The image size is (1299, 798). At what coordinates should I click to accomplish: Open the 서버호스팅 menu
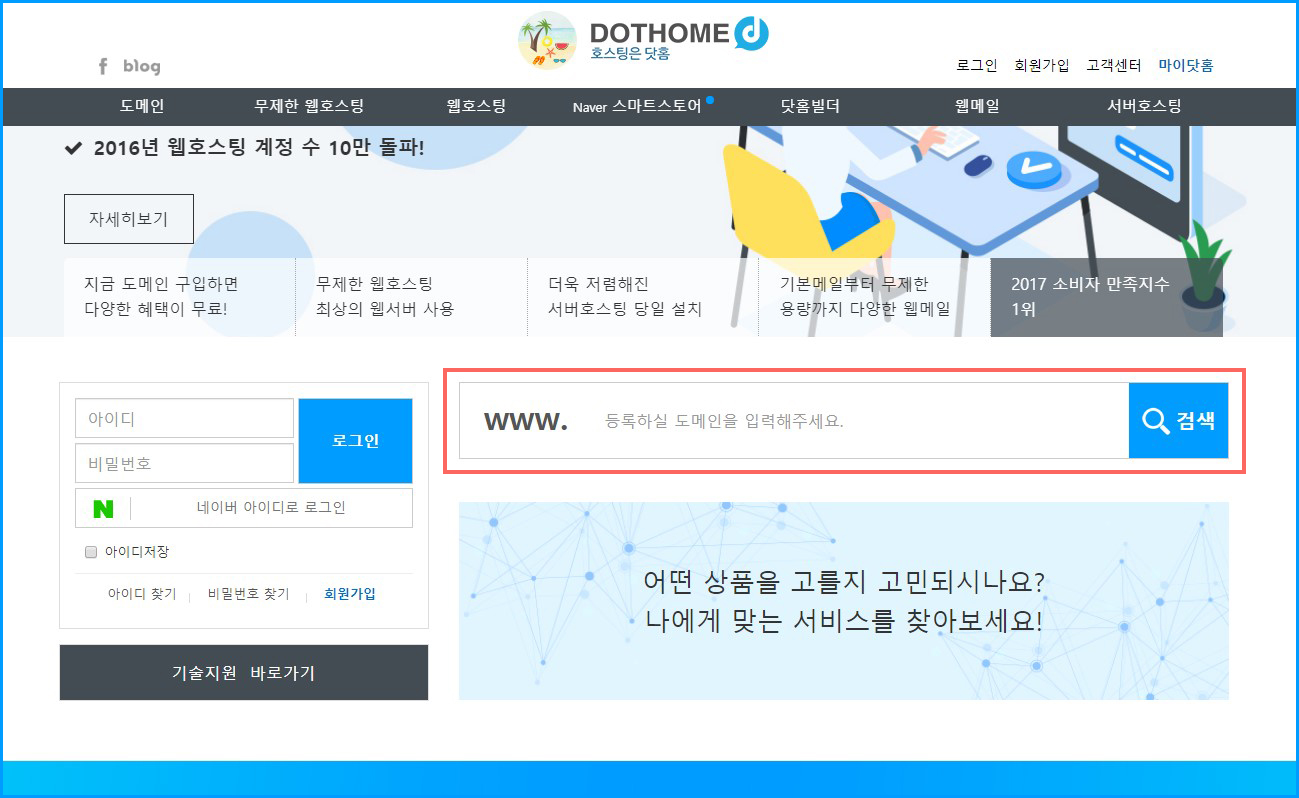click(x=1144, y=106)
